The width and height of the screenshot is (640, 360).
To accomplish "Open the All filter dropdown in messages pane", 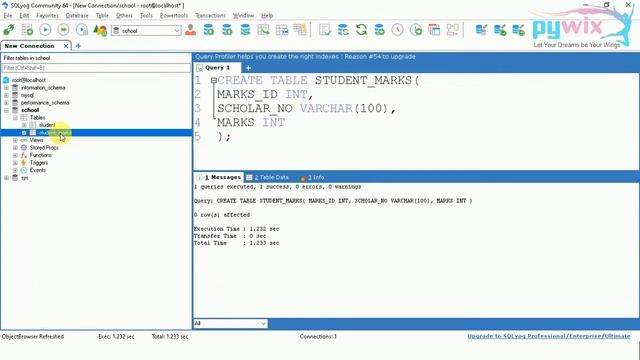I will (x=230, y=323).
